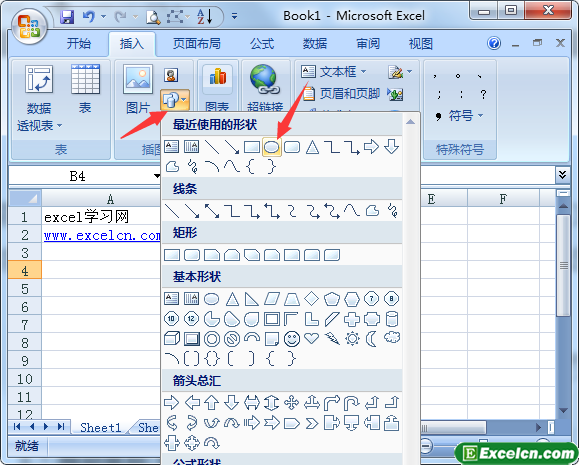The height and width of the screenshot is (465, 579).
Task: Open the Name Box dropdown arrow
Action: click(157, 176)
